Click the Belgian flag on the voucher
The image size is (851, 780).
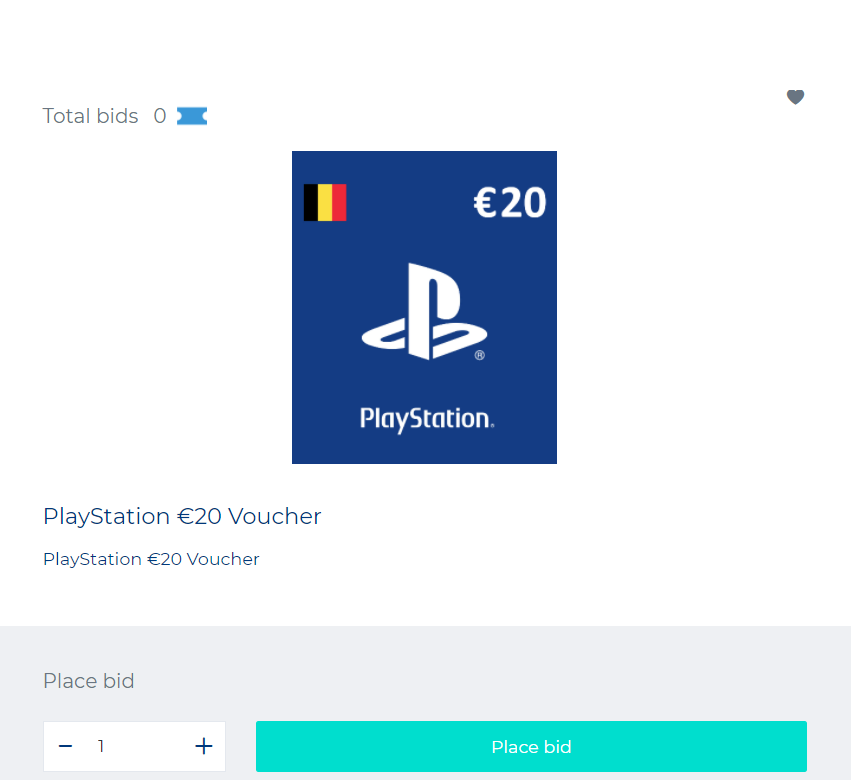click(x=325, y=202)
